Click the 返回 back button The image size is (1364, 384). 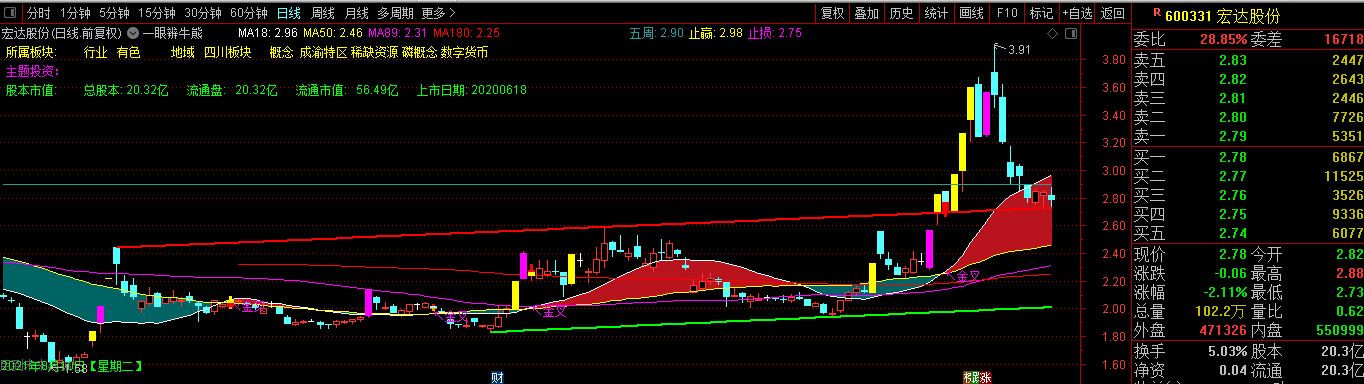(x=1112, y=13)
